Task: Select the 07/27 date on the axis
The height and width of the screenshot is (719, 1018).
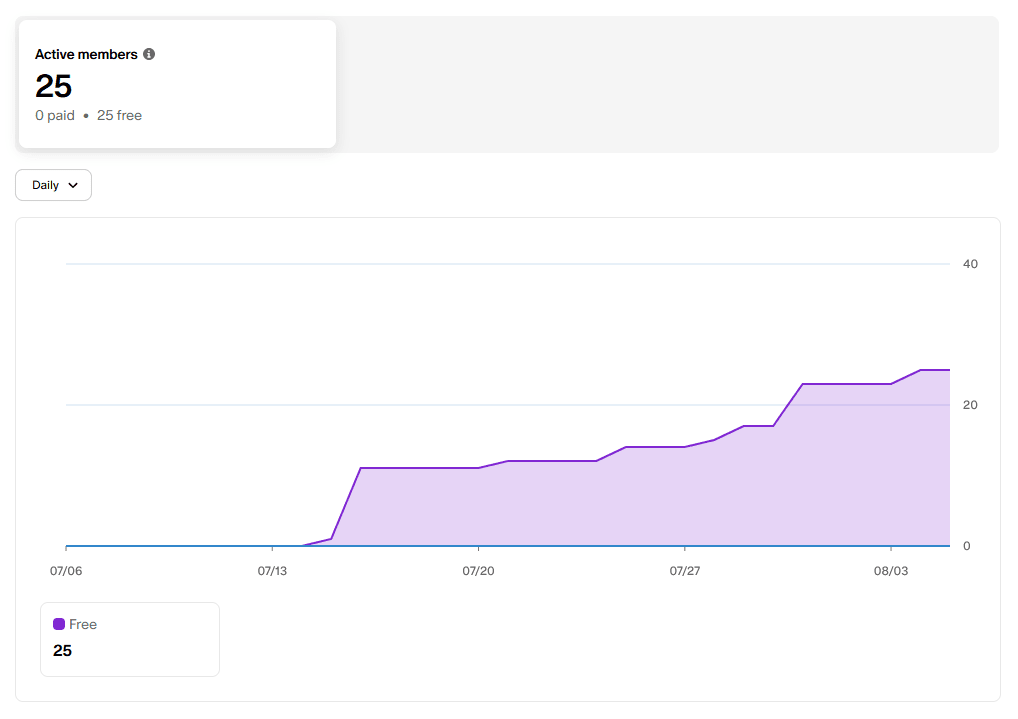Action: [x=684, y=571]
